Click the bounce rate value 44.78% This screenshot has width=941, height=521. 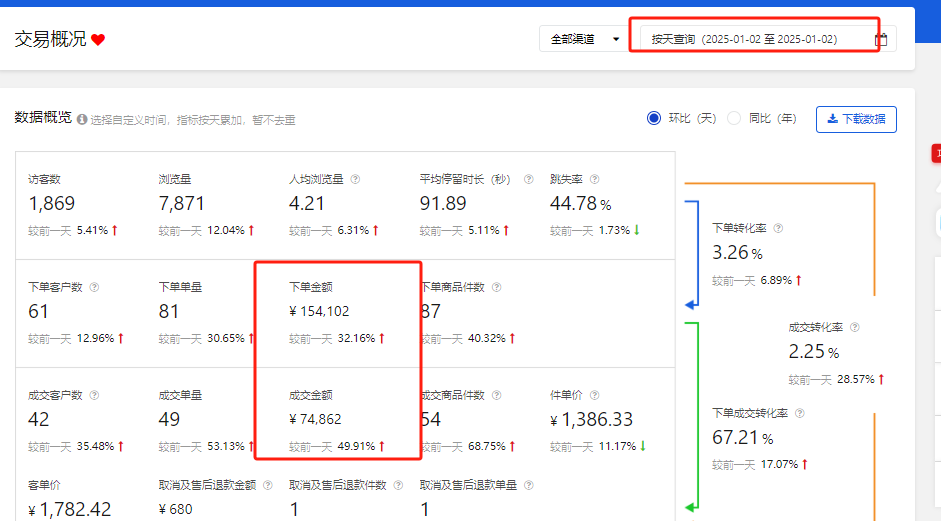[x=580, y=203]
